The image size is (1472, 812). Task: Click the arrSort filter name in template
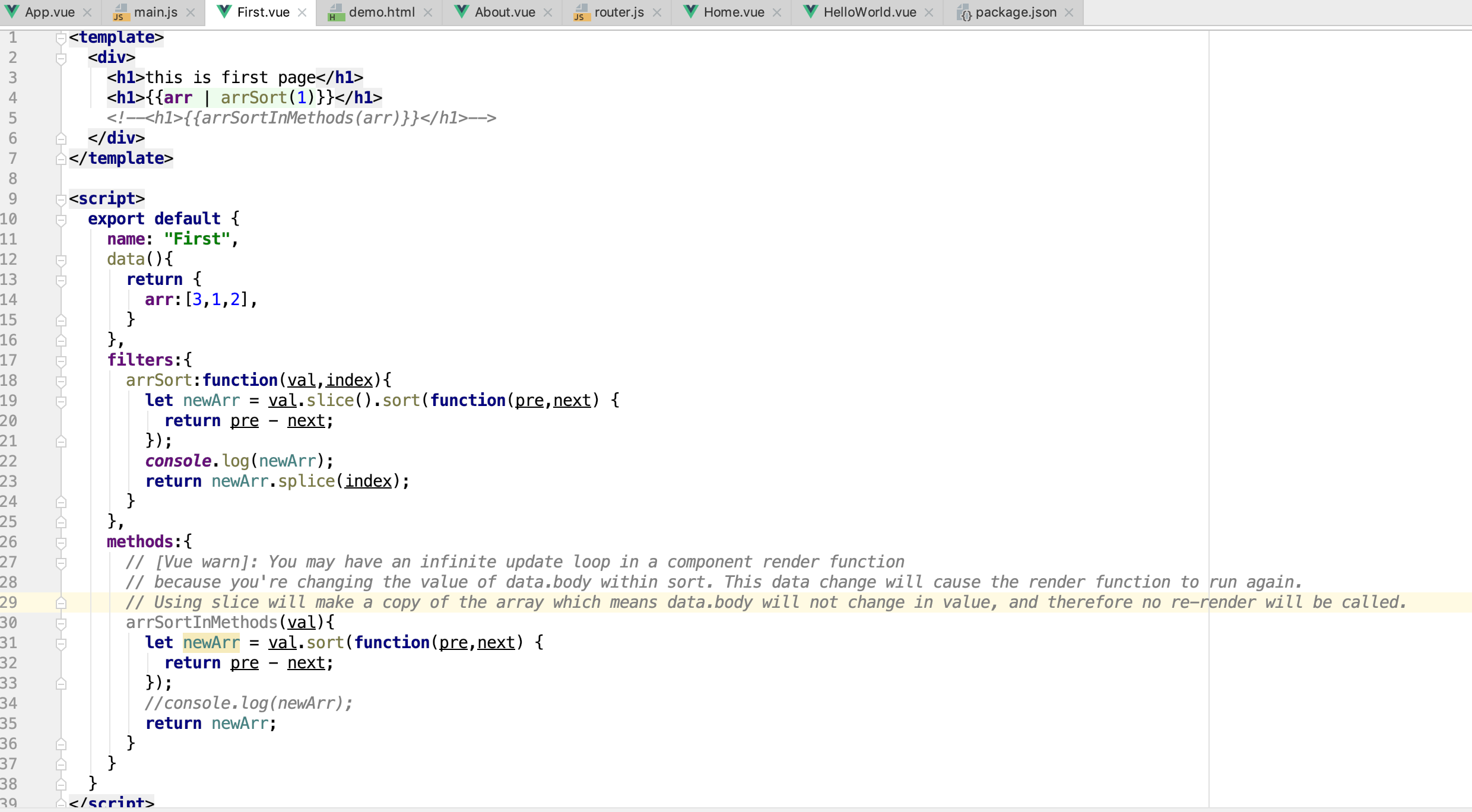[x=253, y=98]
